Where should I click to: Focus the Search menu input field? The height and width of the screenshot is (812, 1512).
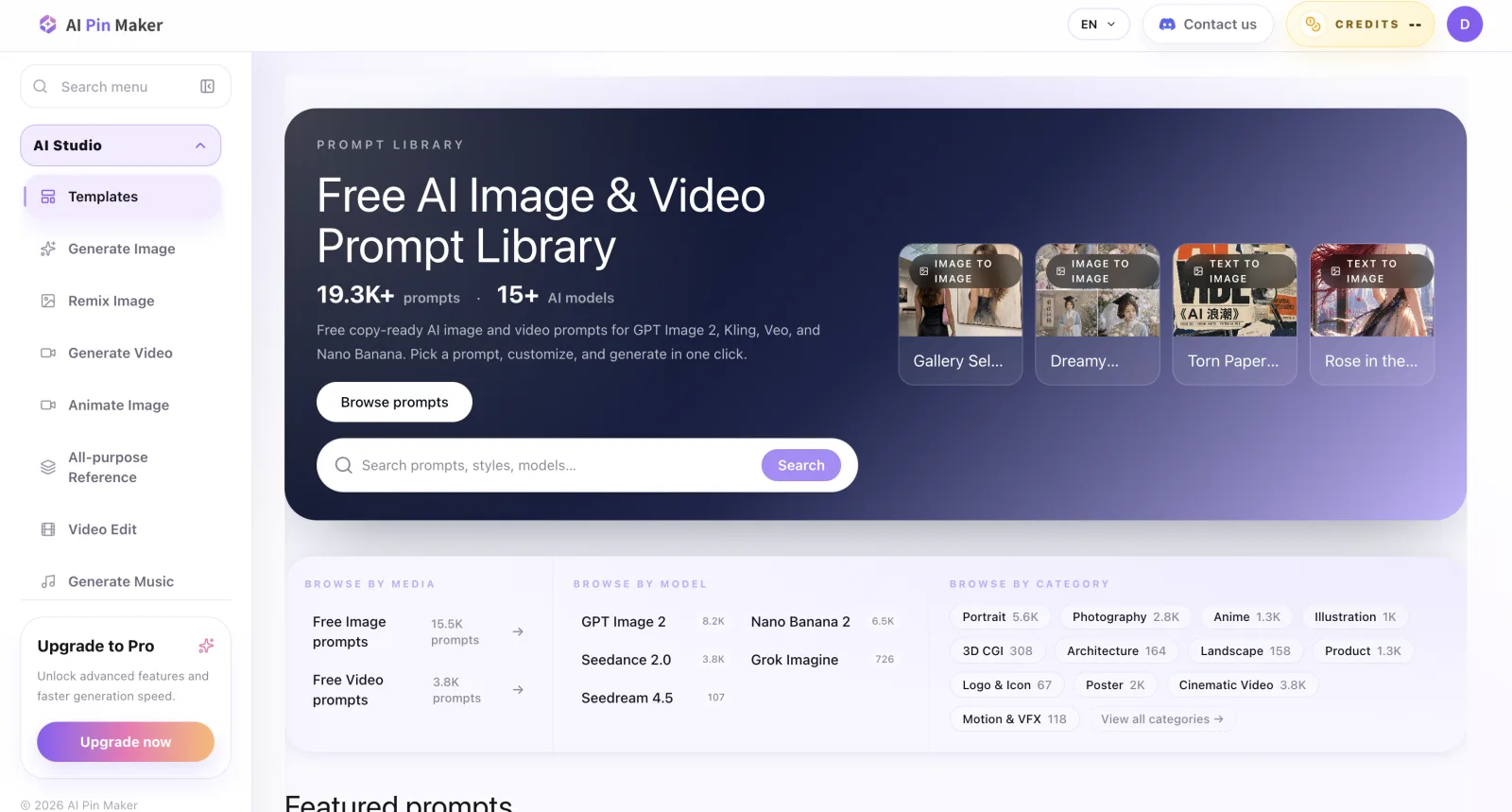click(x=126, y=87)
